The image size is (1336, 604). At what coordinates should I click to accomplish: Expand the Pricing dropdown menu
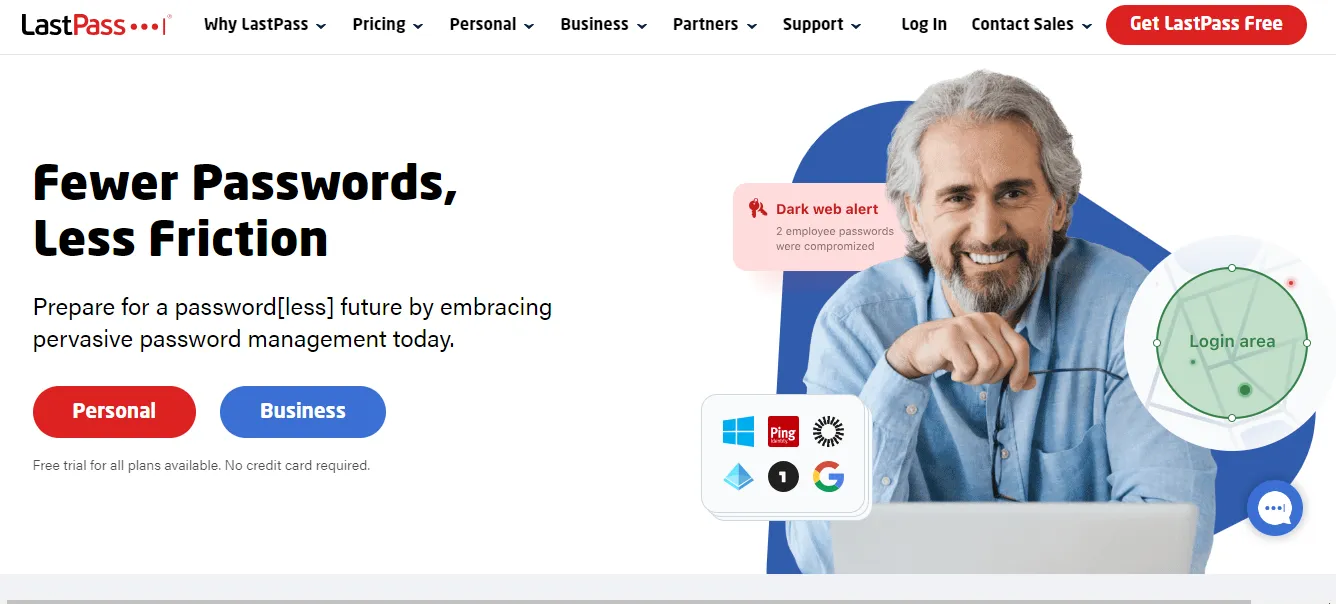[388, 25]
